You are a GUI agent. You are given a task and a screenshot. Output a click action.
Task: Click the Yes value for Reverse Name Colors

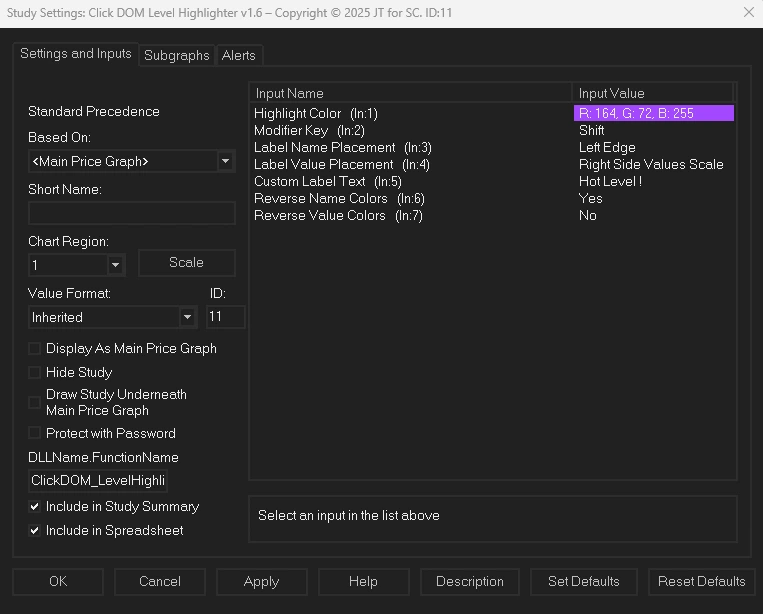(590, 199)
